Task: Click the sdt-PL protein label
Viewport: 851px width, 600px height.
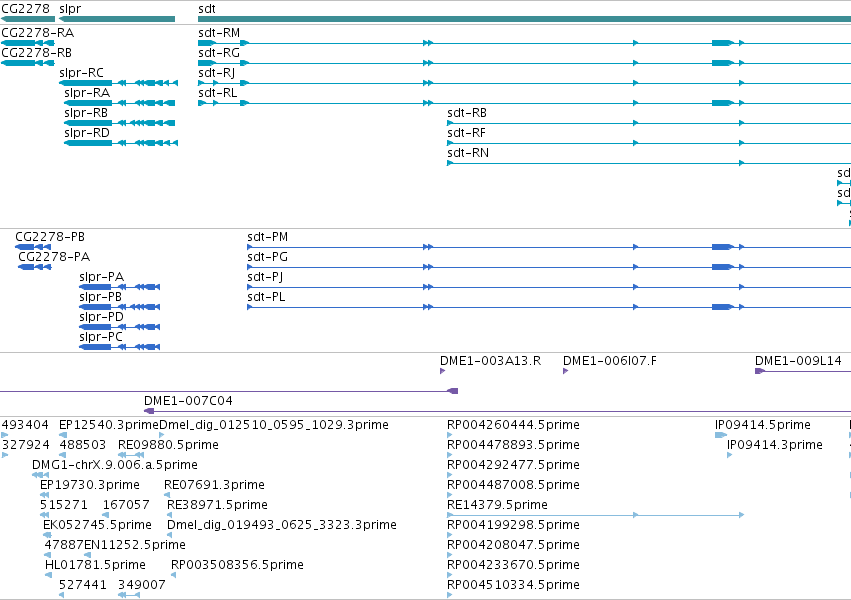Action: [x=266, y=297]
